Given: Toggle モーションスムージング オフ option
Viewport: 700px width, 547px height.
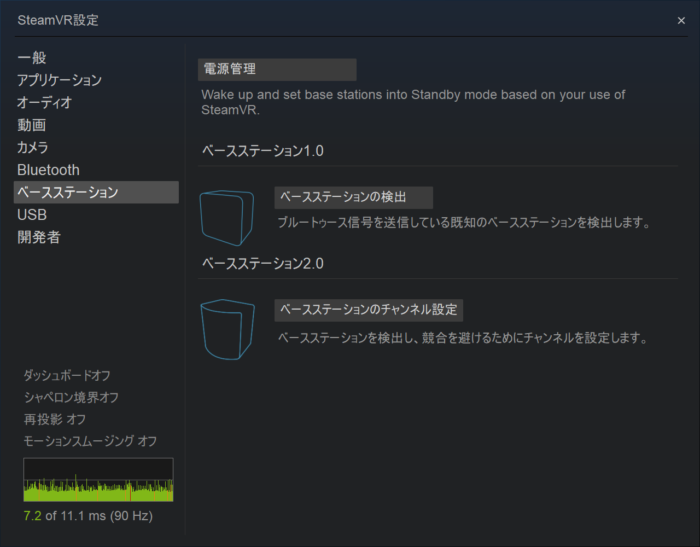Looking at the screenshot, I should pos(90,441).
